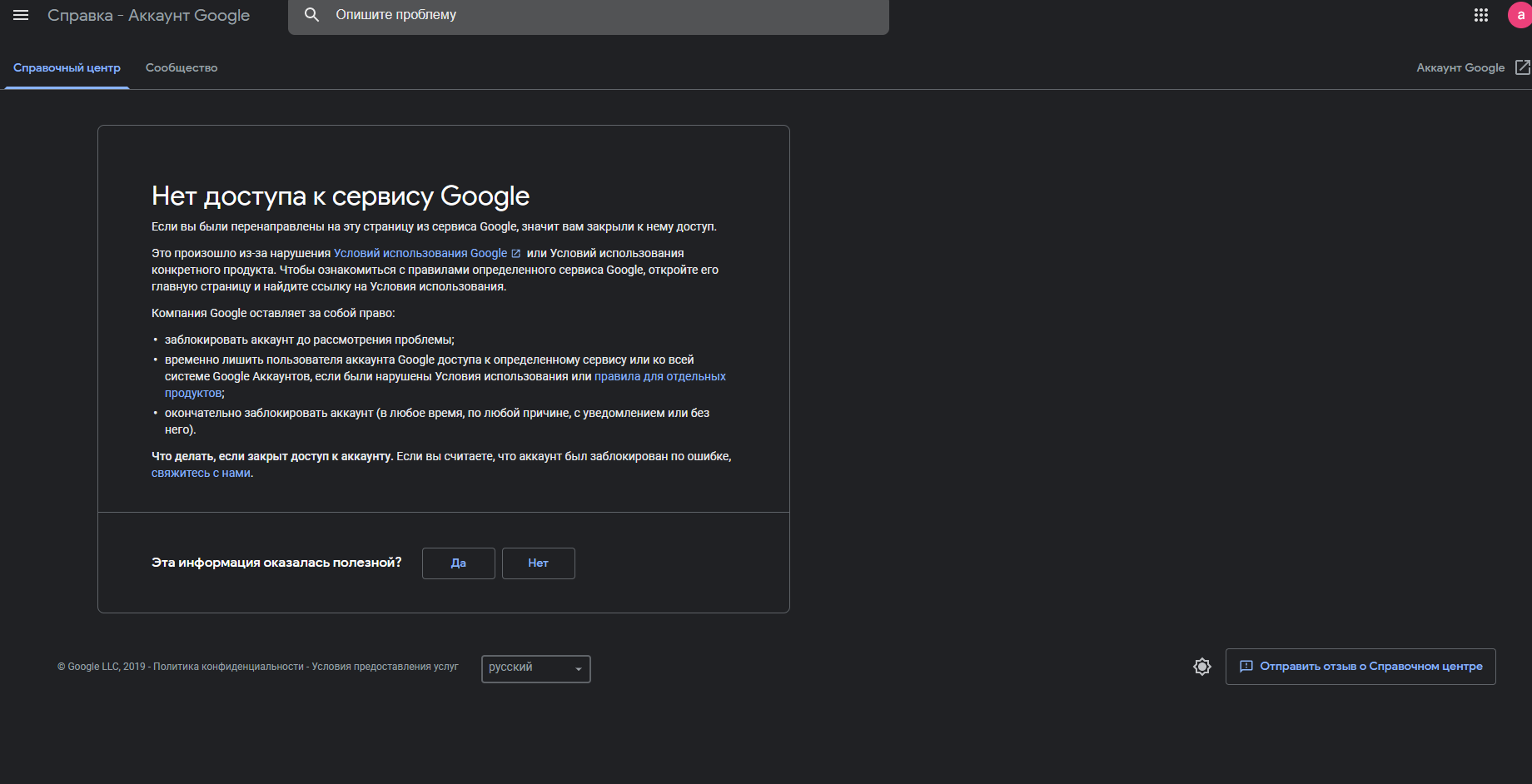Click the feedback icon in Отправить отзыв button
This screenshot has height=784, width=1532.
coord(1246,667)
